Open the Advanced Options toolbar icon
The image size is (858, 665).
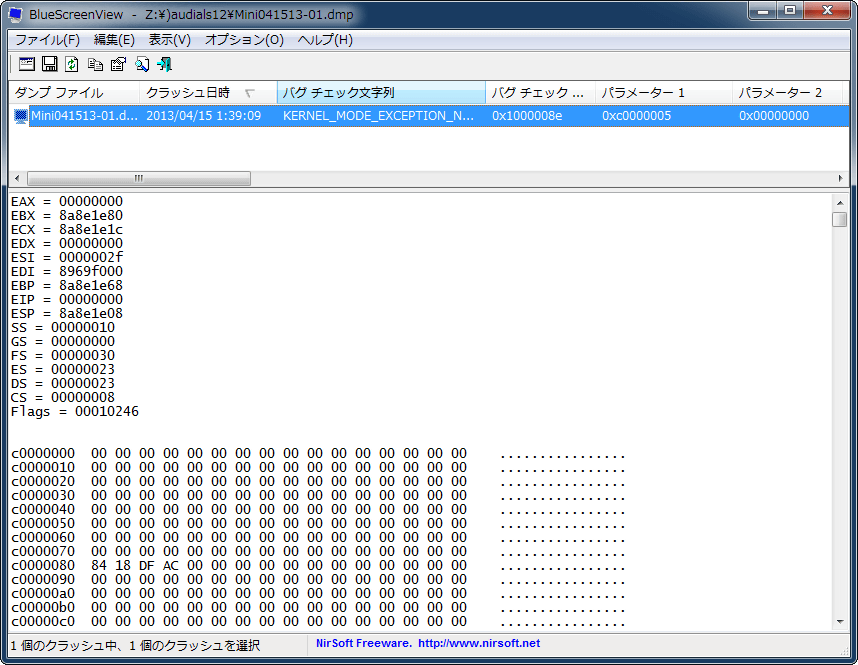(26, 64)
